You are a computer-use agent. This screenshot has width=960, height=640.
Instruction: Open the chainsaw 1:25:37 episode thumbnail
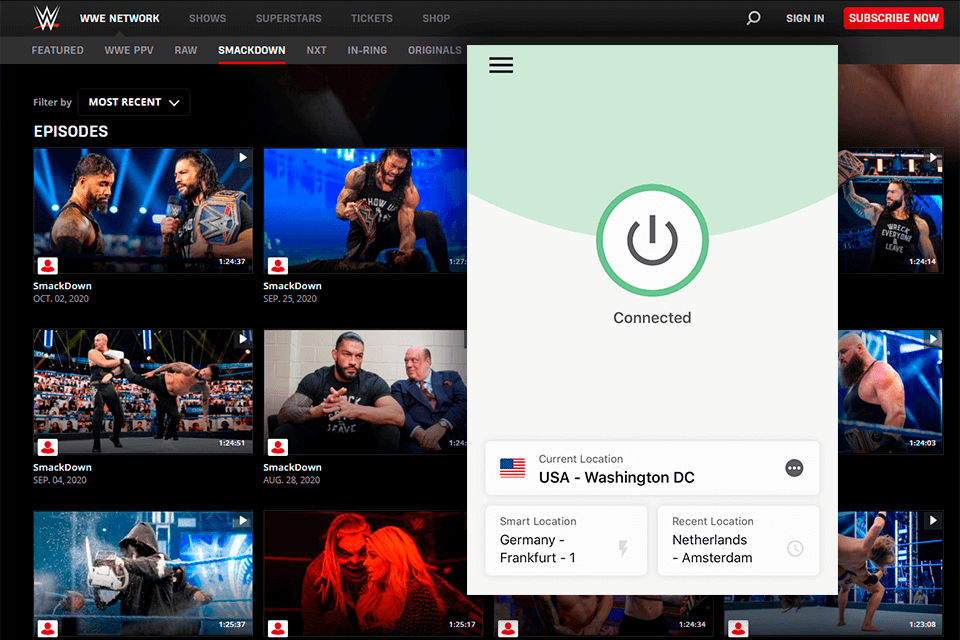[143, 574]
